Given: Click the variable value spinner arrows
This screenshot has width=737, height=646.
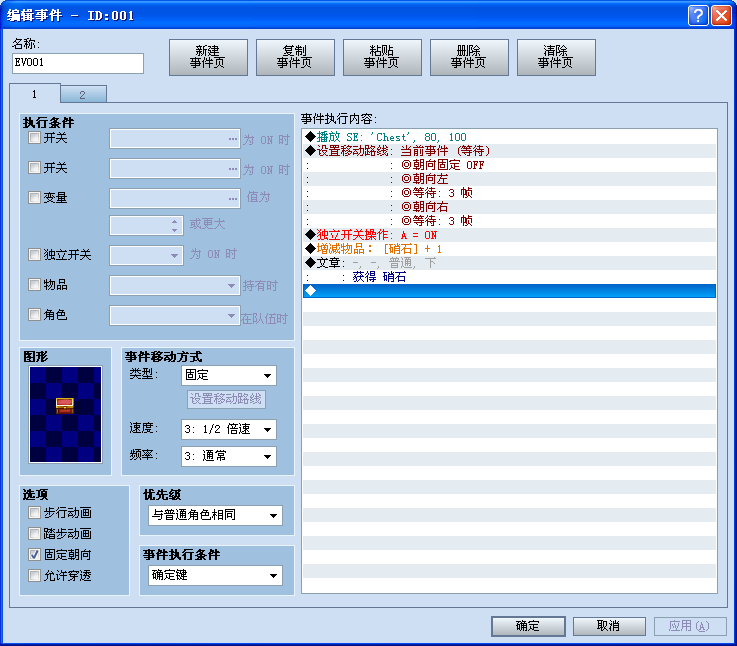Looking at the screenshot, I should [x=174, y=226].
